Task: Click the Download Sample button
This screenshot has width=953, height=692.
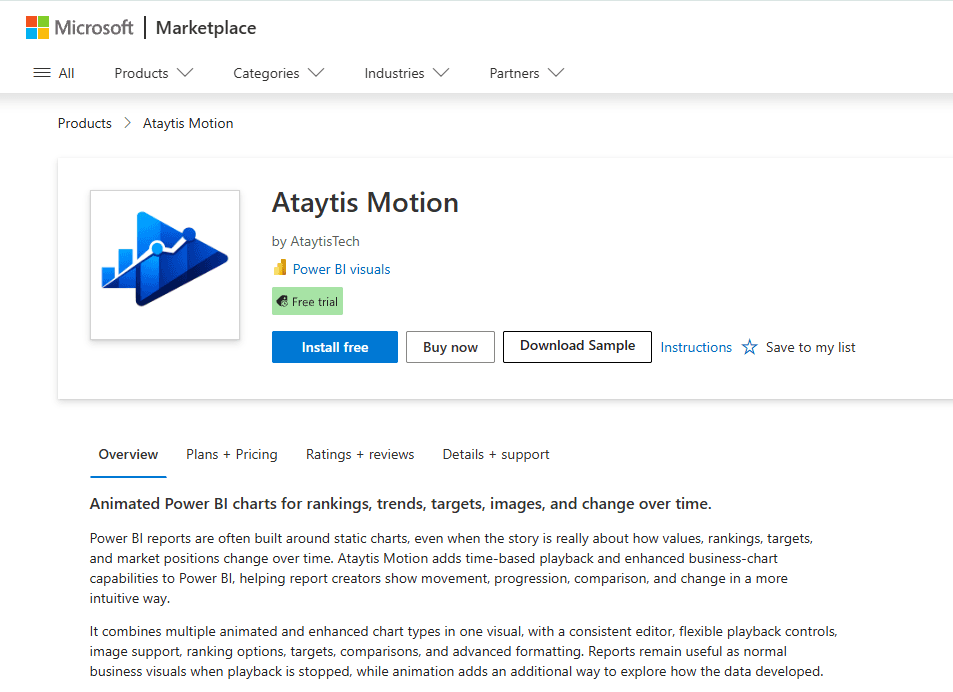Action: click(x=577, y=346)
